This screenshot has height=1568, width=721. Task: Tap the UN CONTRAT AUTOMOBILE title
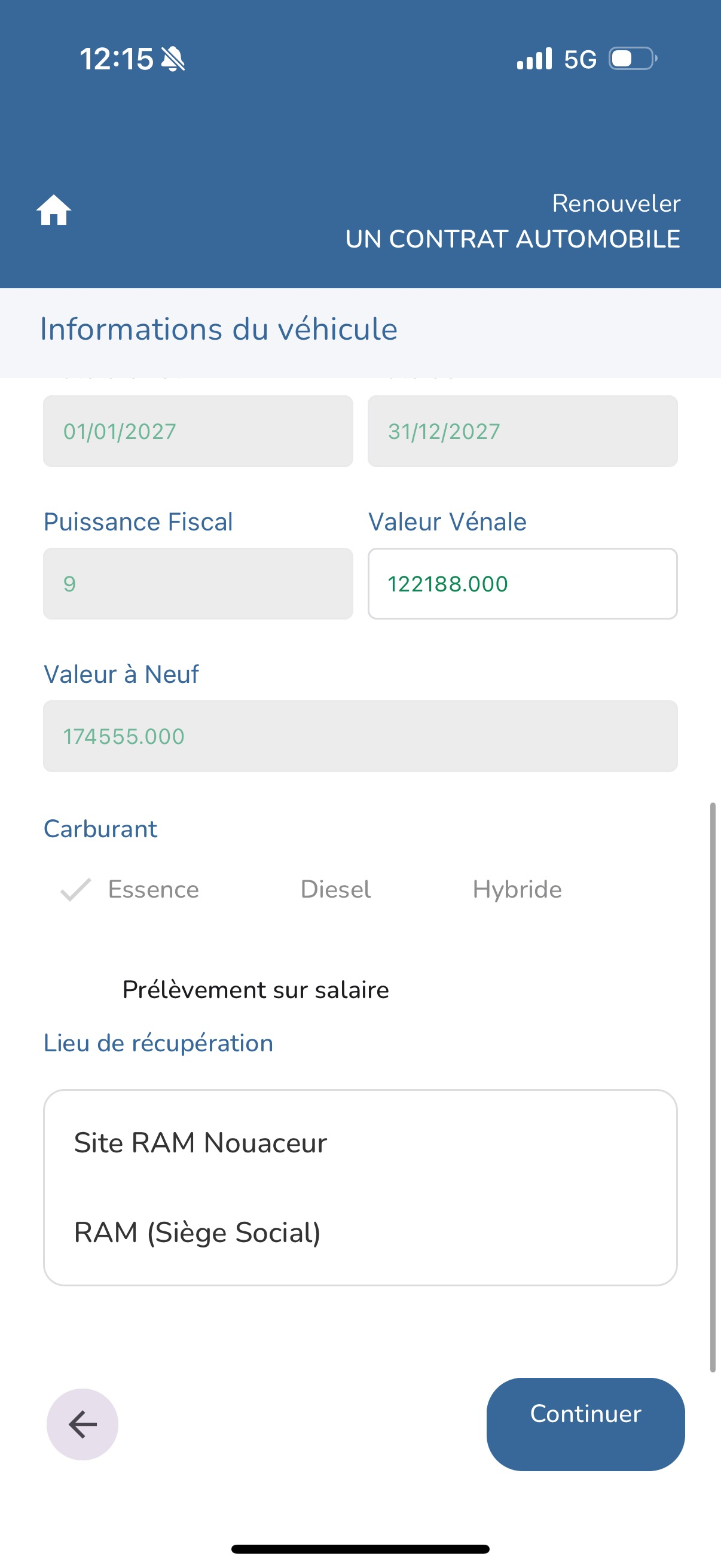pos(513,239)
